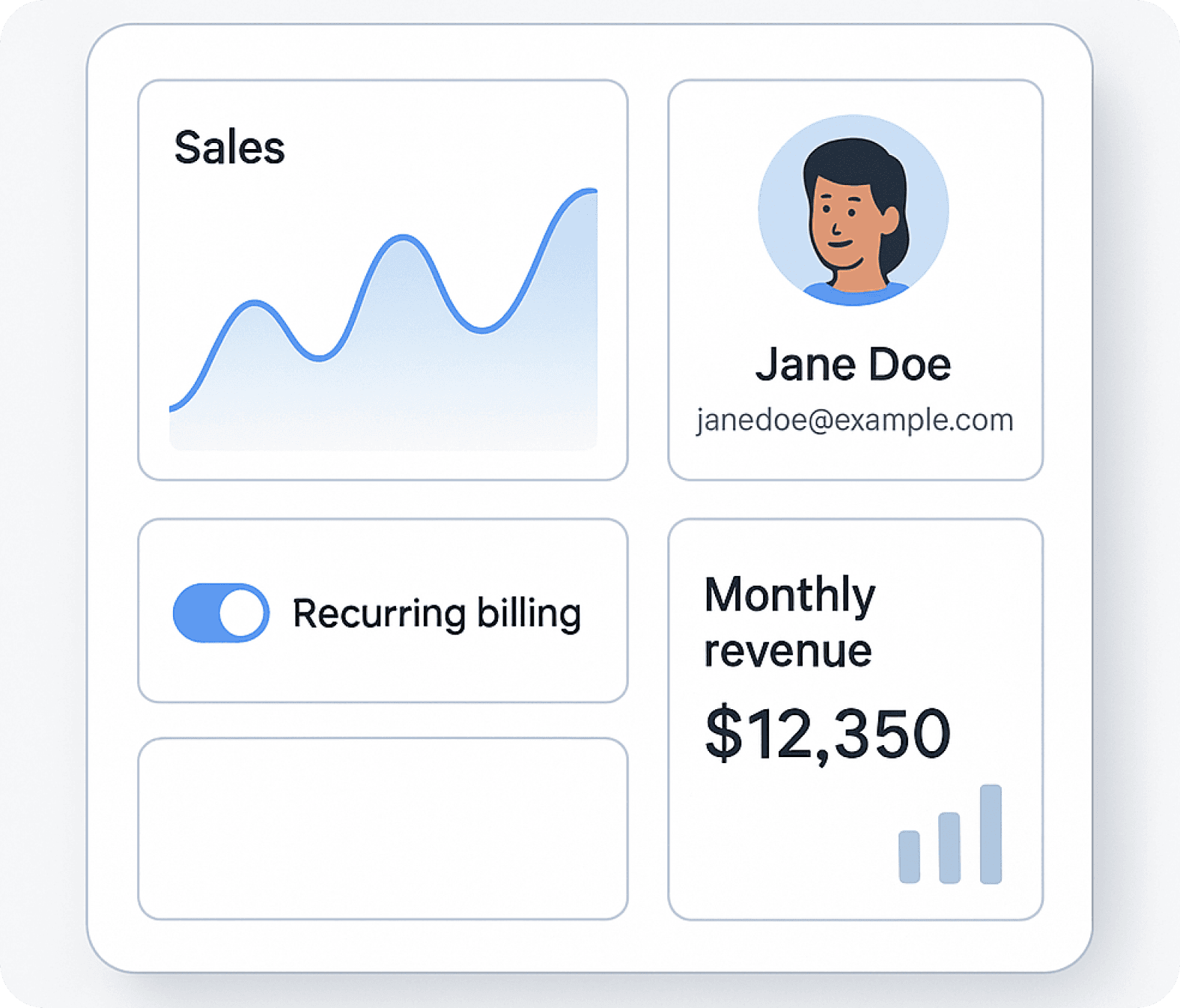This screenshot has width=1180, height=1008.
Task: Click the white knob of billing switch
Action: [x=243, y=613]
